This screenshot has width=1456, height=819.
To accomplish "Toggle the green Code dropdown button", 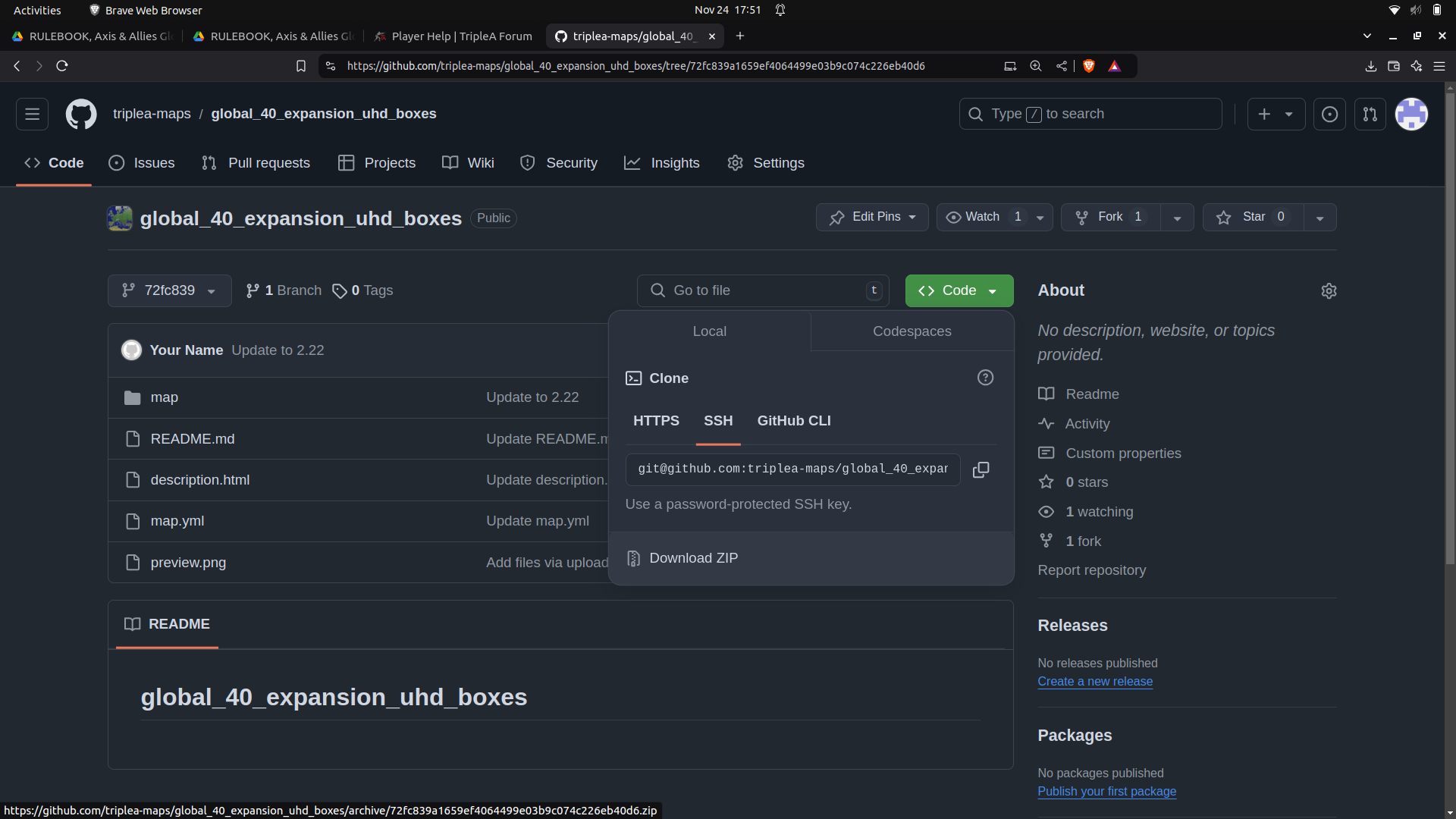I will coord(959,291).
